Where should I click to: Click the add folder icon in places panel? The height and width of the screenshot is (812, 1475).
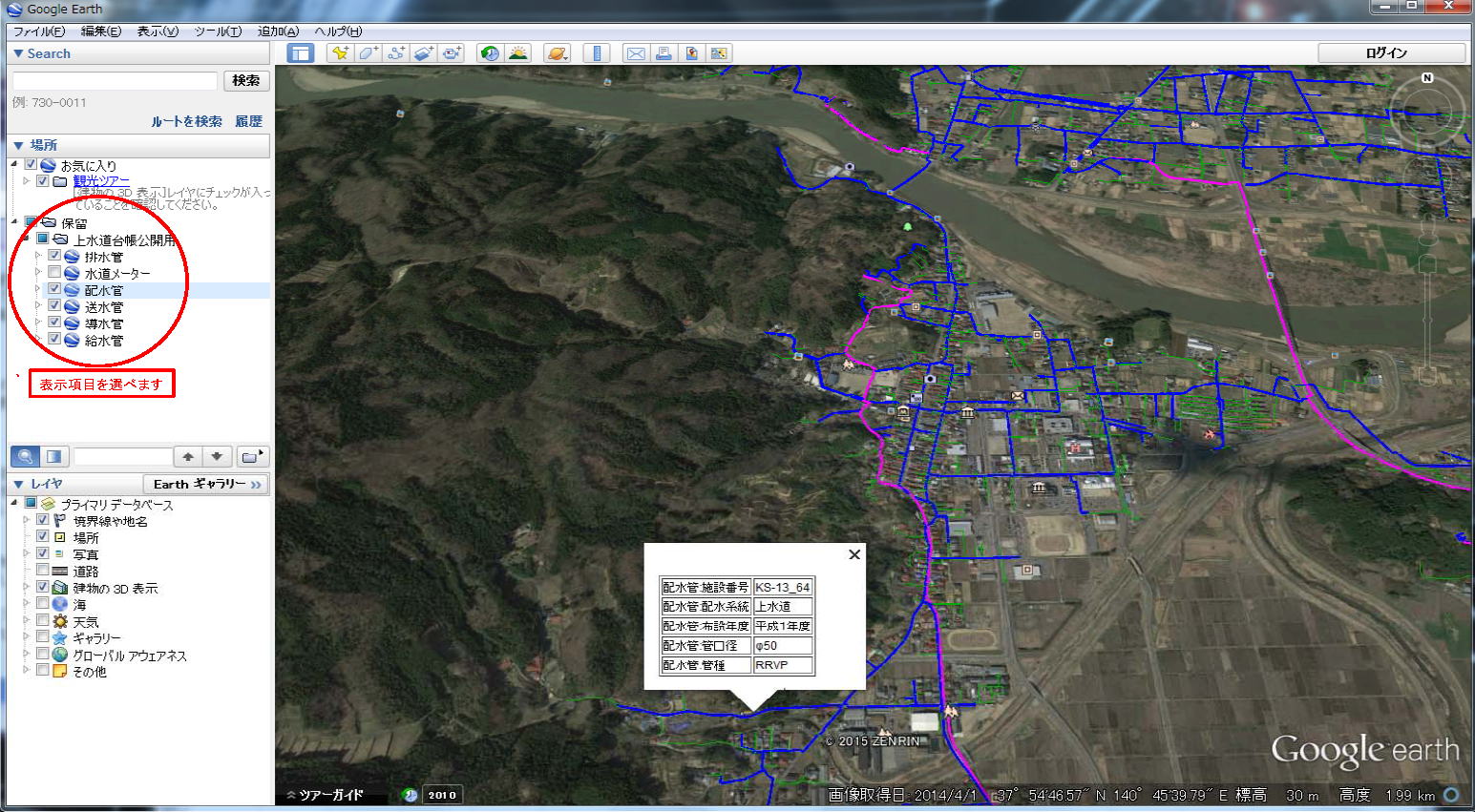click(x=251, y=456)
